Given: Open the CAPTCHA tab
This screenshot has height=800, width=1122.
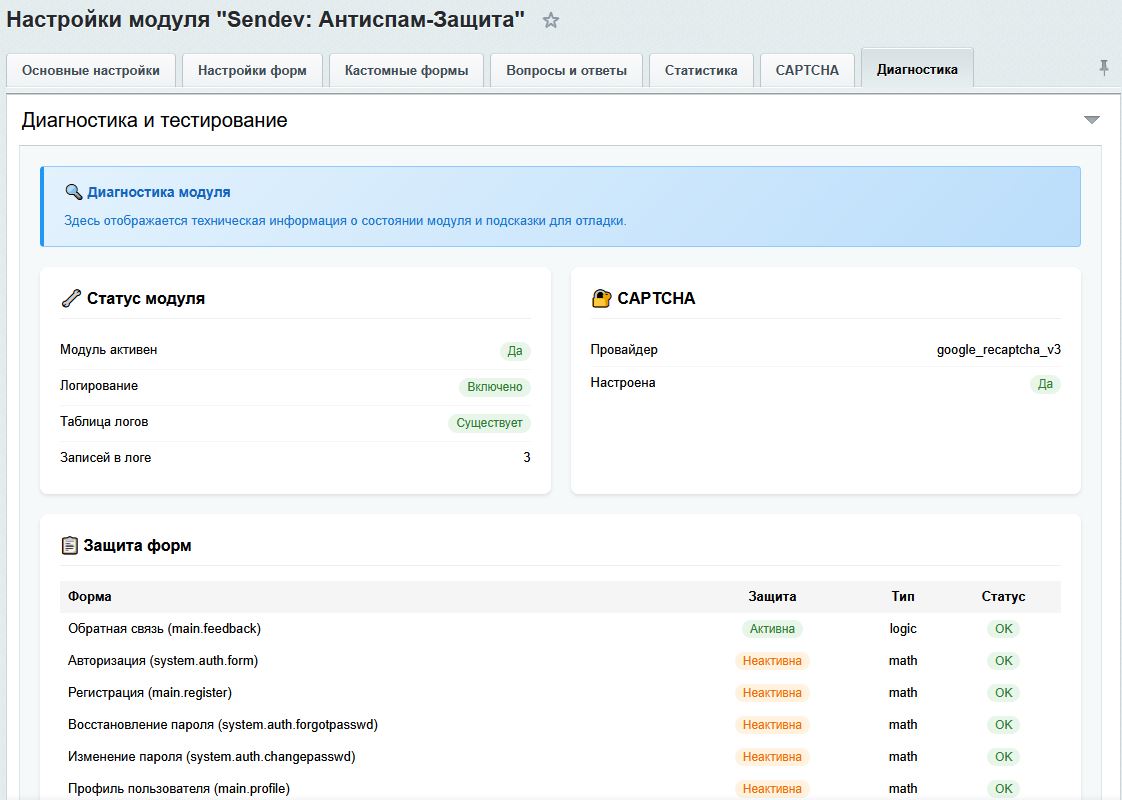Looking at the screenshot, I should pos(806,70).
